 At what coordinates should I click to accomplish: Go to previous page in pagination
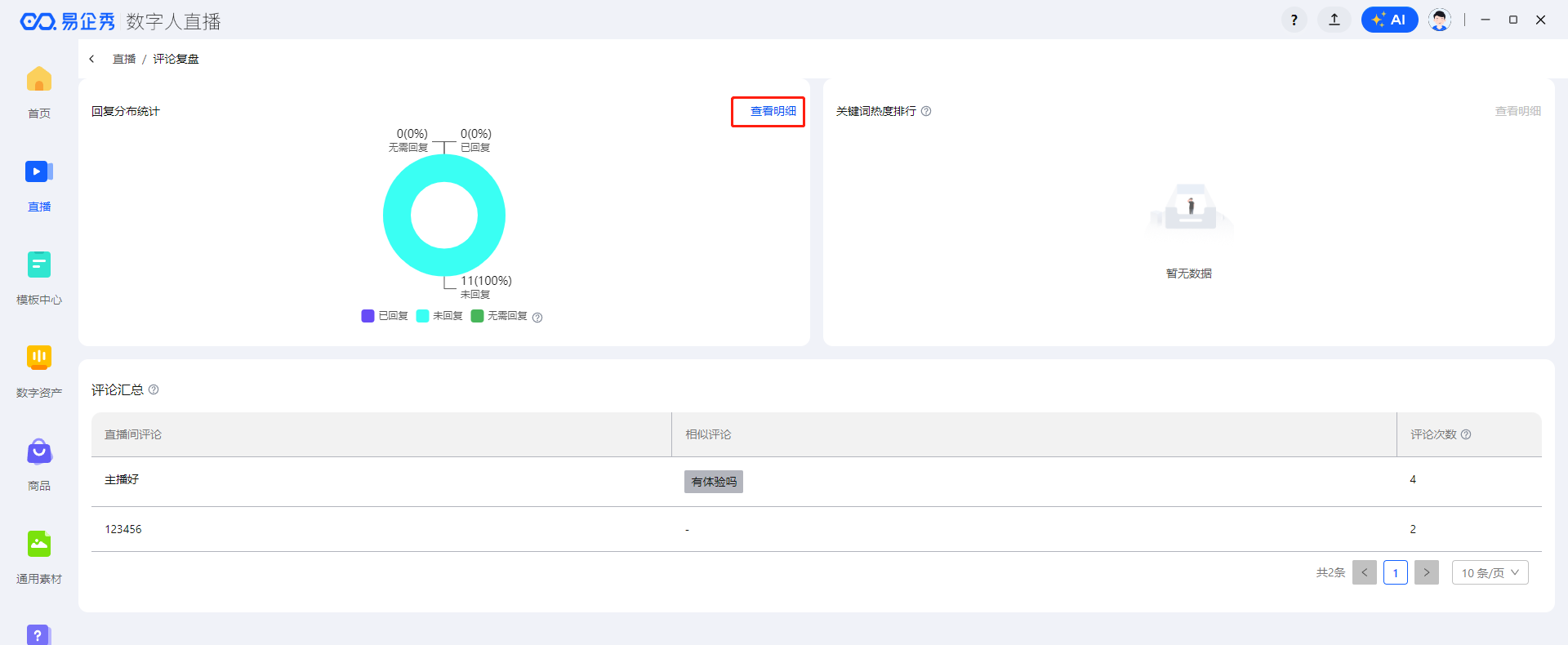point(1365,572)
